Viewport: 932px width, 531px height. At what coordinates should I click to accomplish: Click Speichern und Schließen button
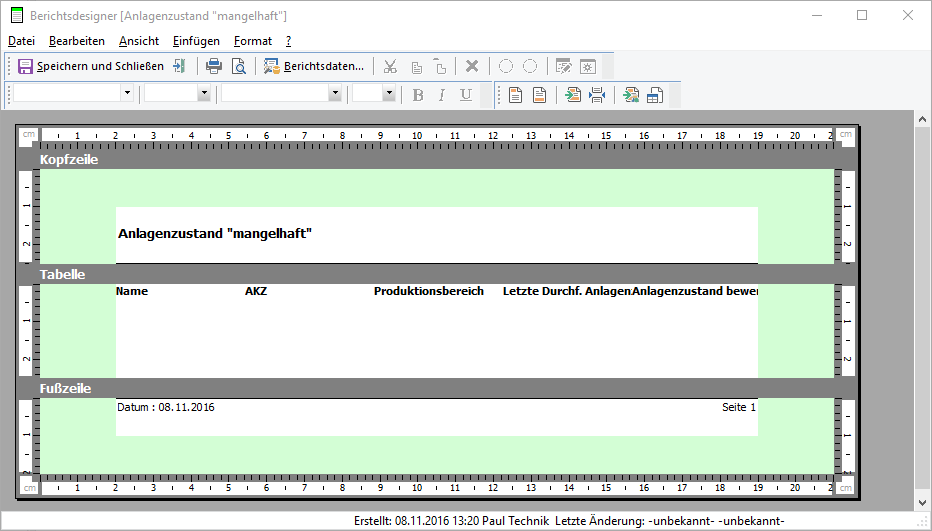[90, 66]
